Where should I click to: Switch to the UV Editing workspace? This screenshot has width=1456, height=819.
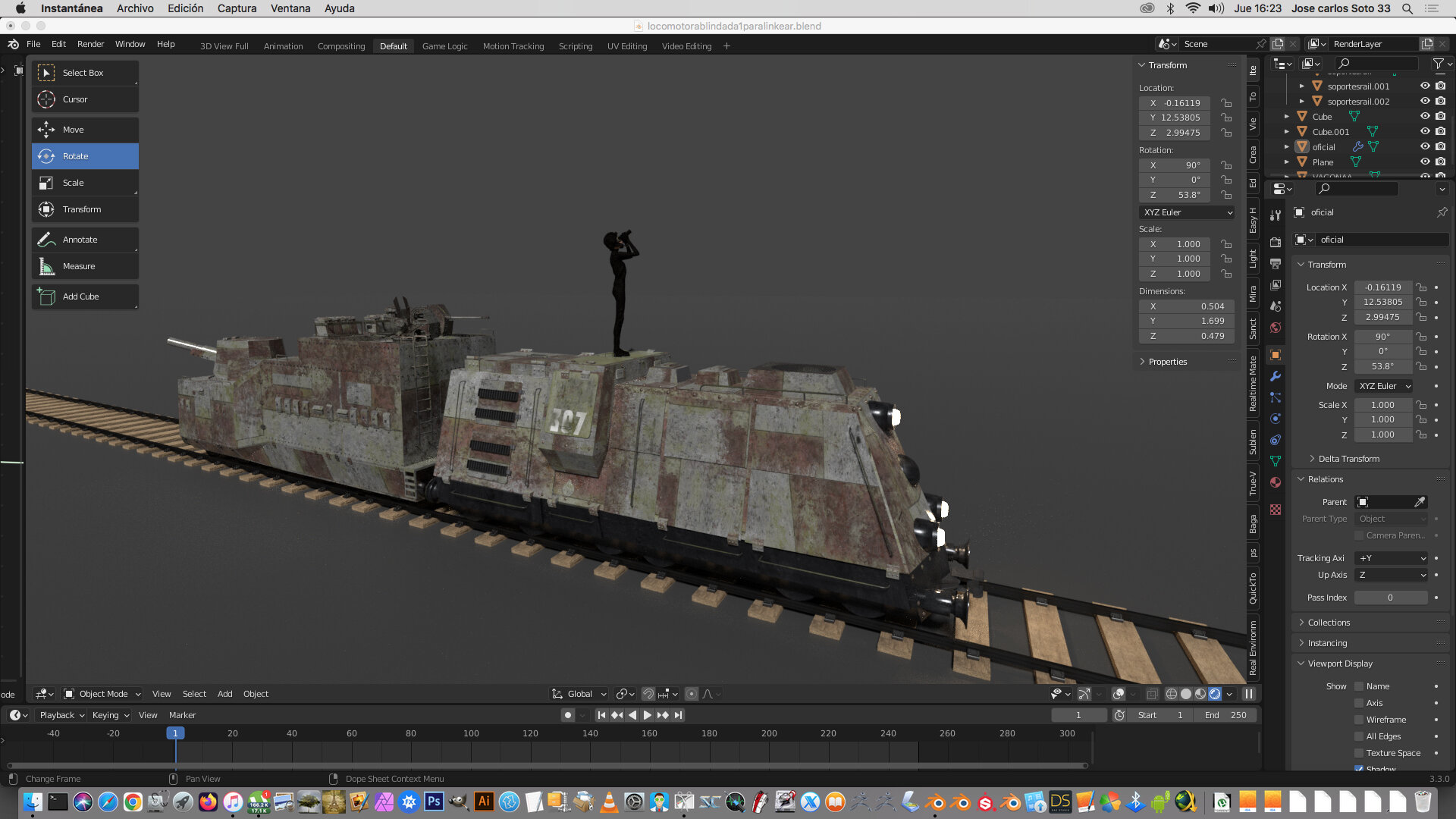tap(627, 46)
